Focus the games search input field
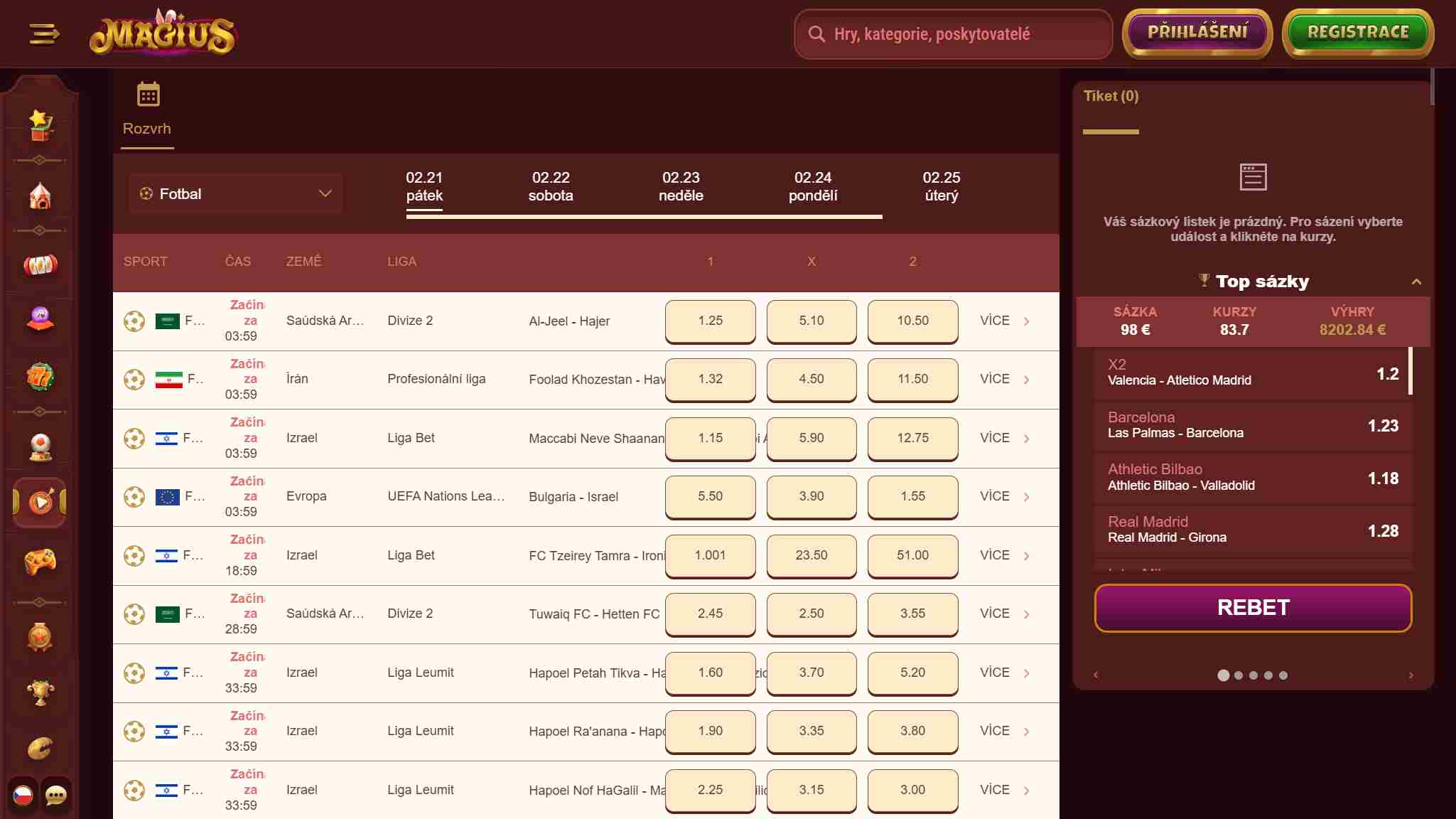 pyautogui.click(x=953, y=33)
